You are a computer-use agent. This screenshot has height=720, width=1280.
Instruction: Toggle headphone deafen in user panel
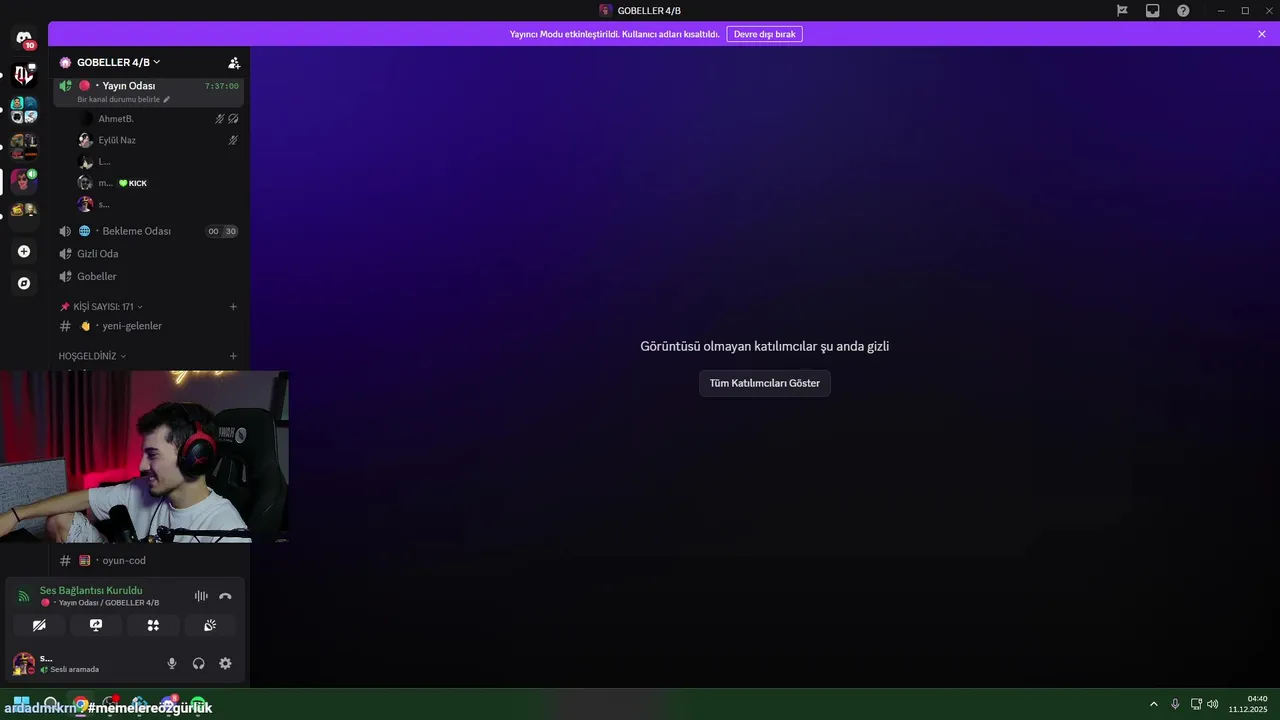click(x=198, y=663)
